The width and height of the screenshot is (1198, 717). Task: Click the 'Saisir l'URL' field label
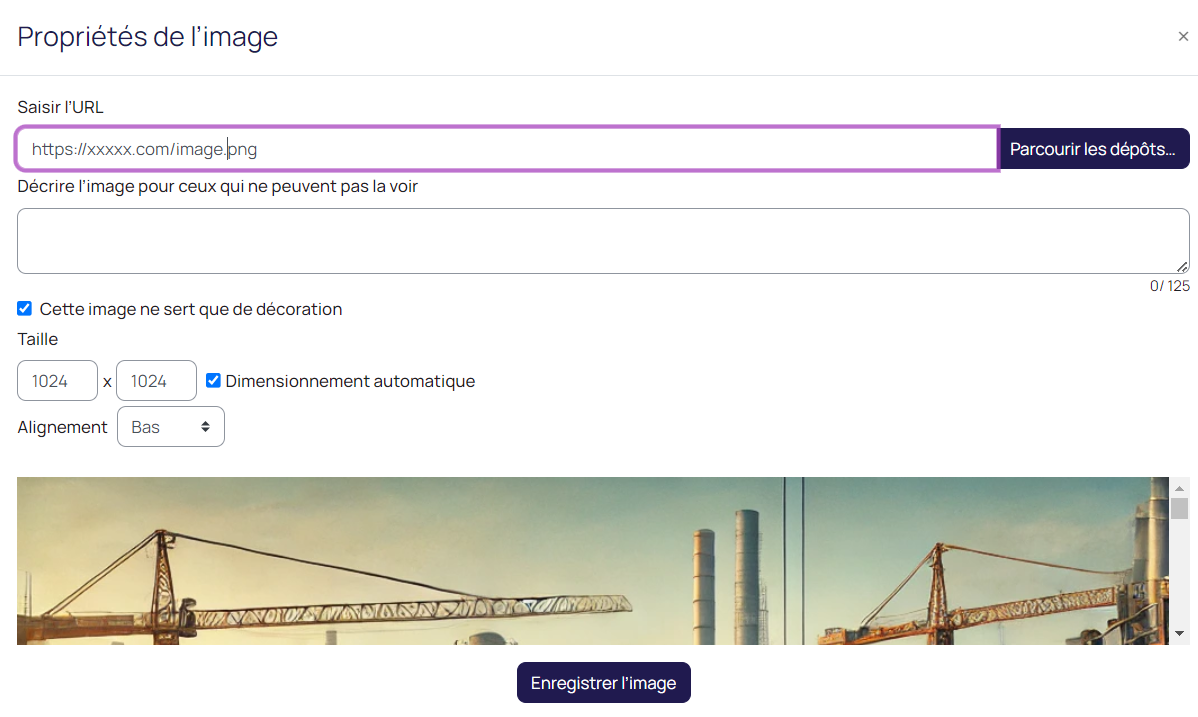[61, 107]
